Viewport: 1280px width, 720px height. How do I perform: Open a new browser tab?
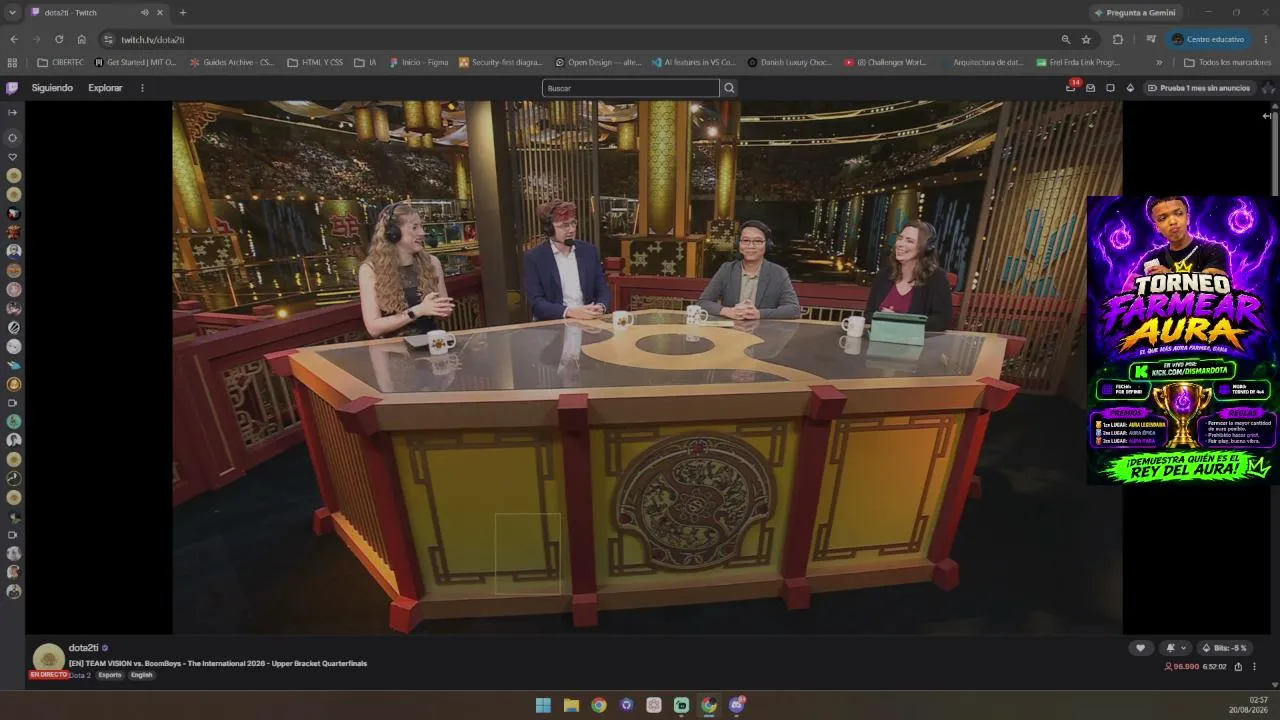[x=182, y=12]
